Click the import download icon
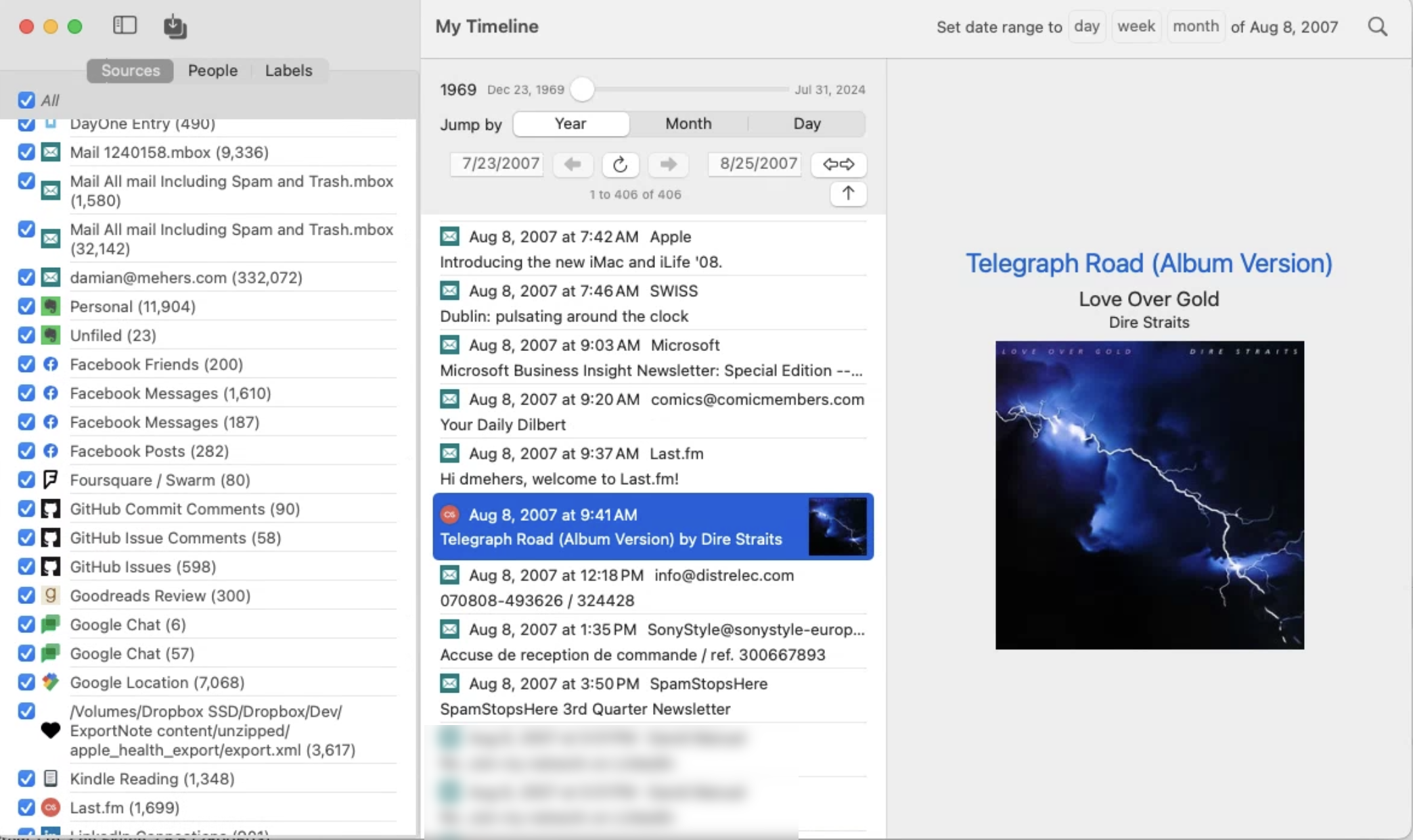 175,26
